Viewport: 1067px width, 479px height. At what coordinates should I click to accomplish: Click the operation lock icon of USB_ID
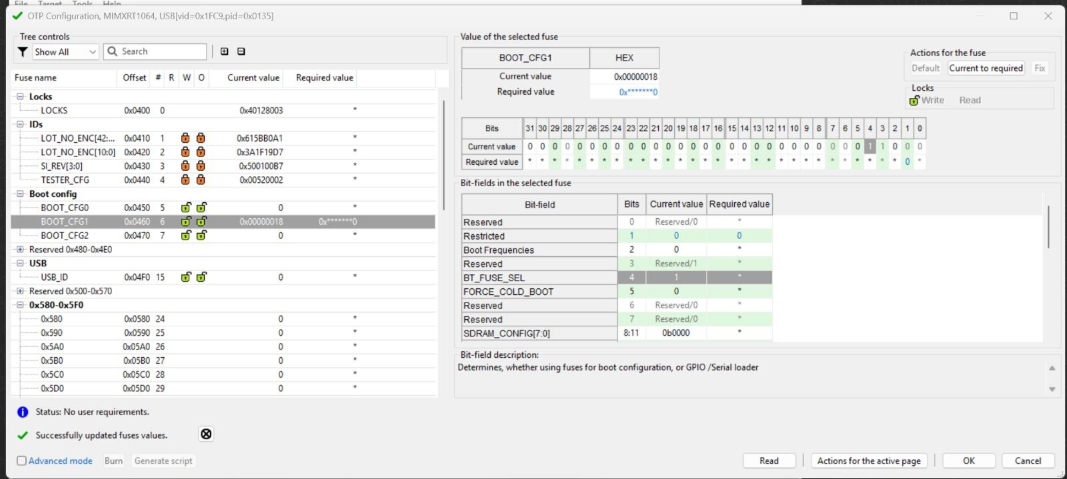tap(201, 277)
